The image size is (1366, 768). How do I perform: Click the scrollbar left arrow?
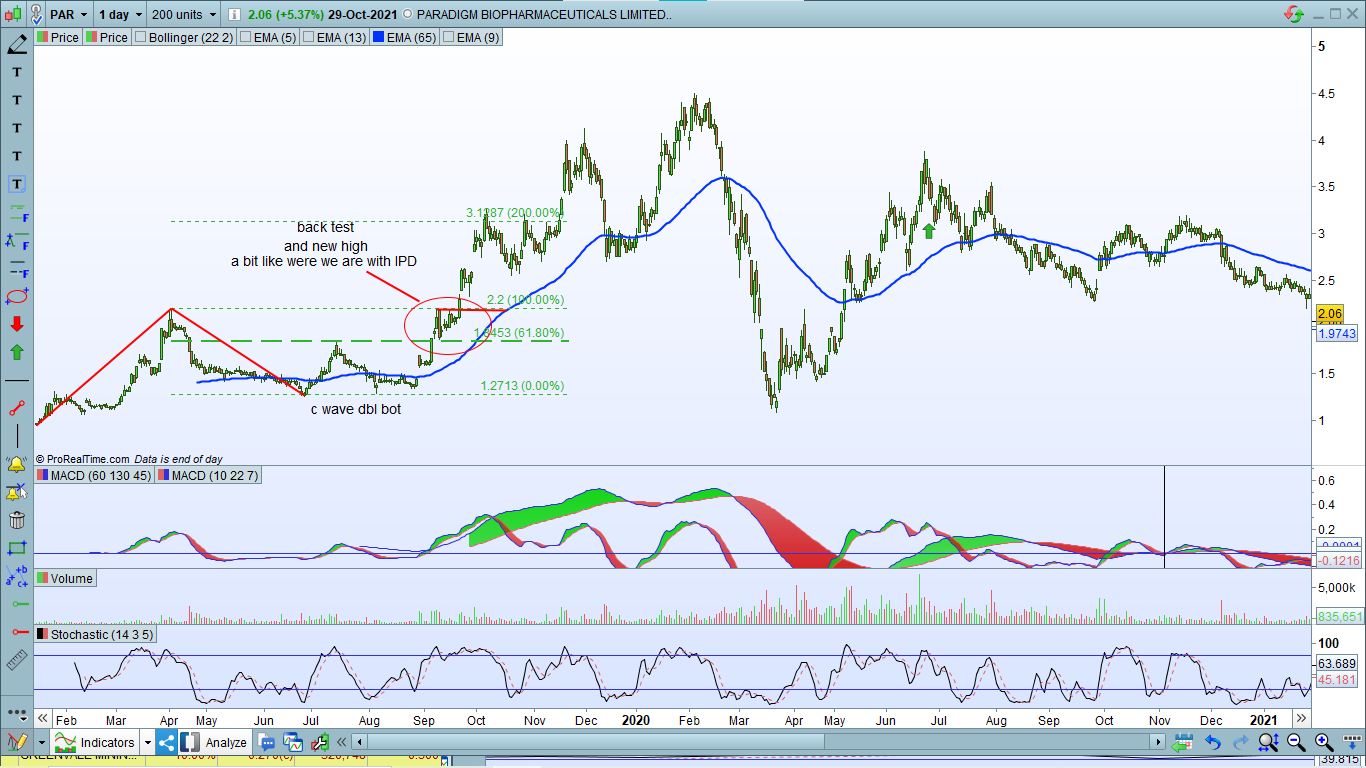click(360, 742)
